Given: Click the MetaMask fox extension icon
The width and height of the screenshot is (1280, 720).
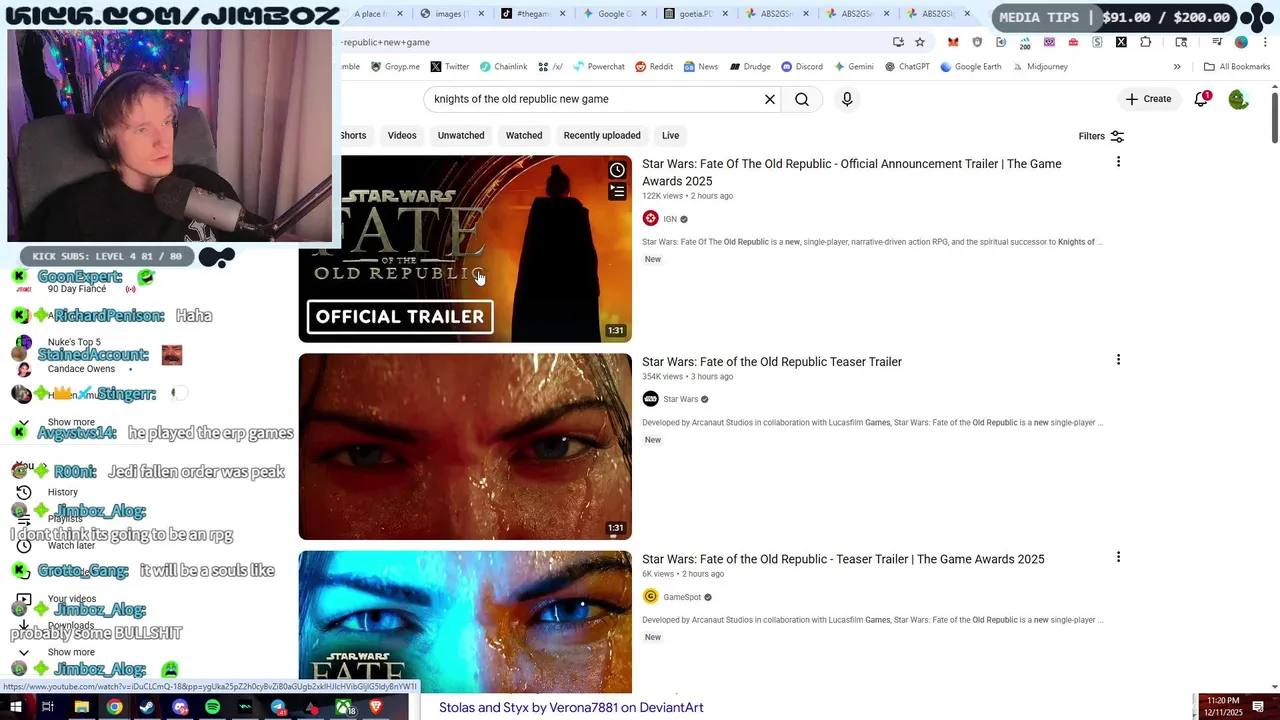Looking at the screenshot, I should pyautogui.click(x=953, y=42).
